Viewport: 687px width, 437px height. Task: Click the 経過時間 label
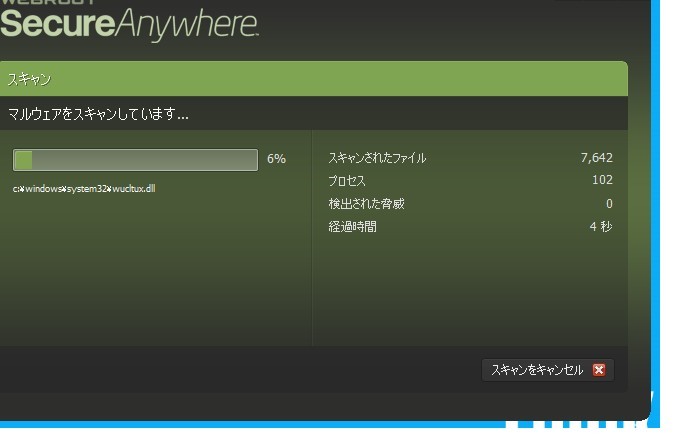[x=353, y=227]
